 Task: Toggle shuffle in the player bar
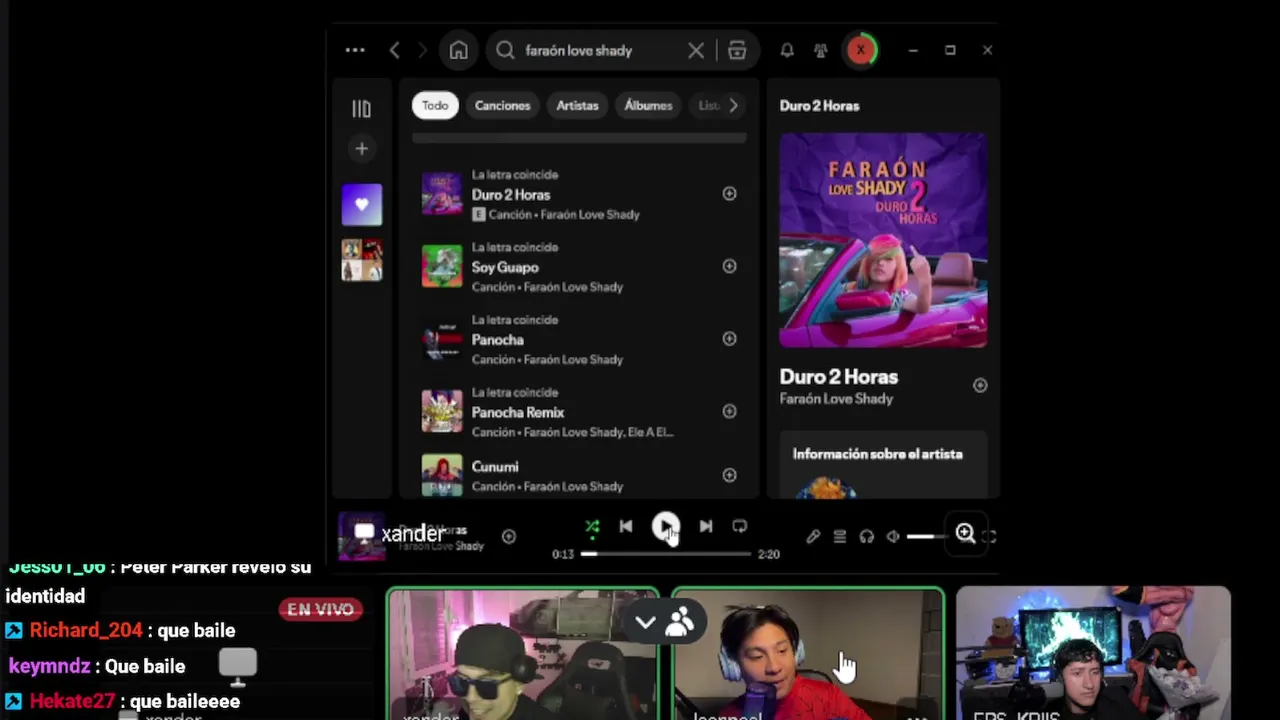592,527
